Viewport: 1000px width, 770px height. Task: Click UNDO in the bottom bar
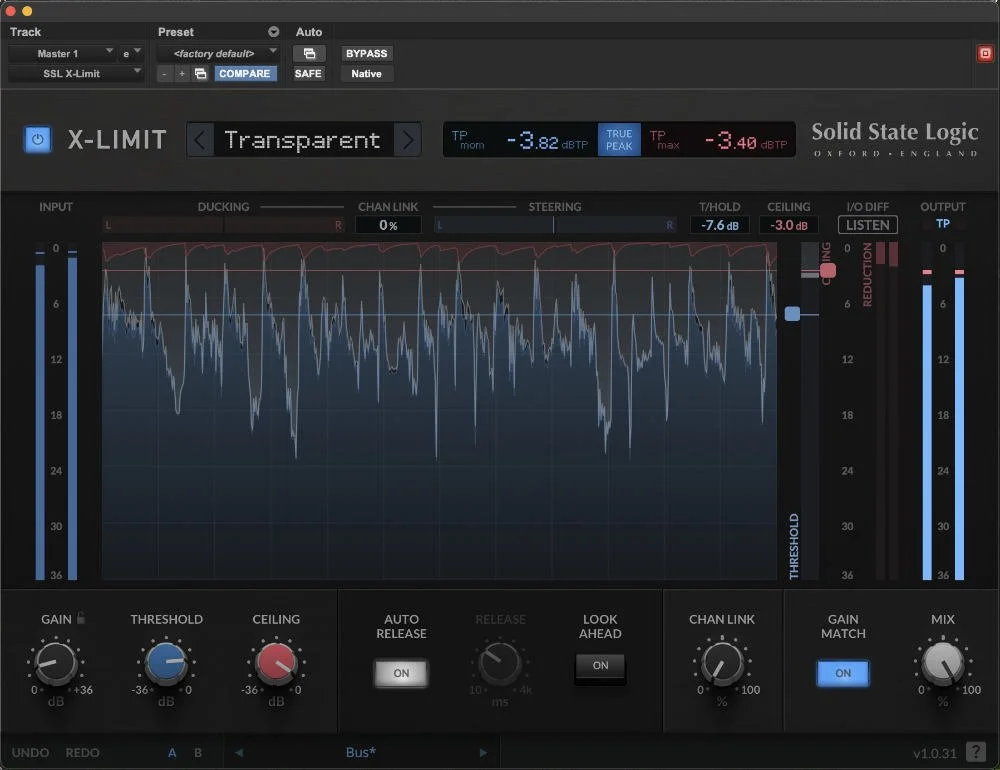coord(30,753)
